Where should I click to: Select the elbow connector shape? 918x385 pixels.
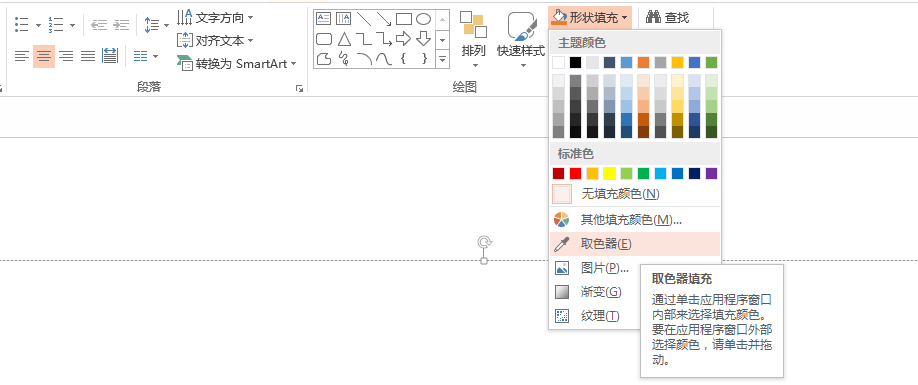(x=364, y=39)
